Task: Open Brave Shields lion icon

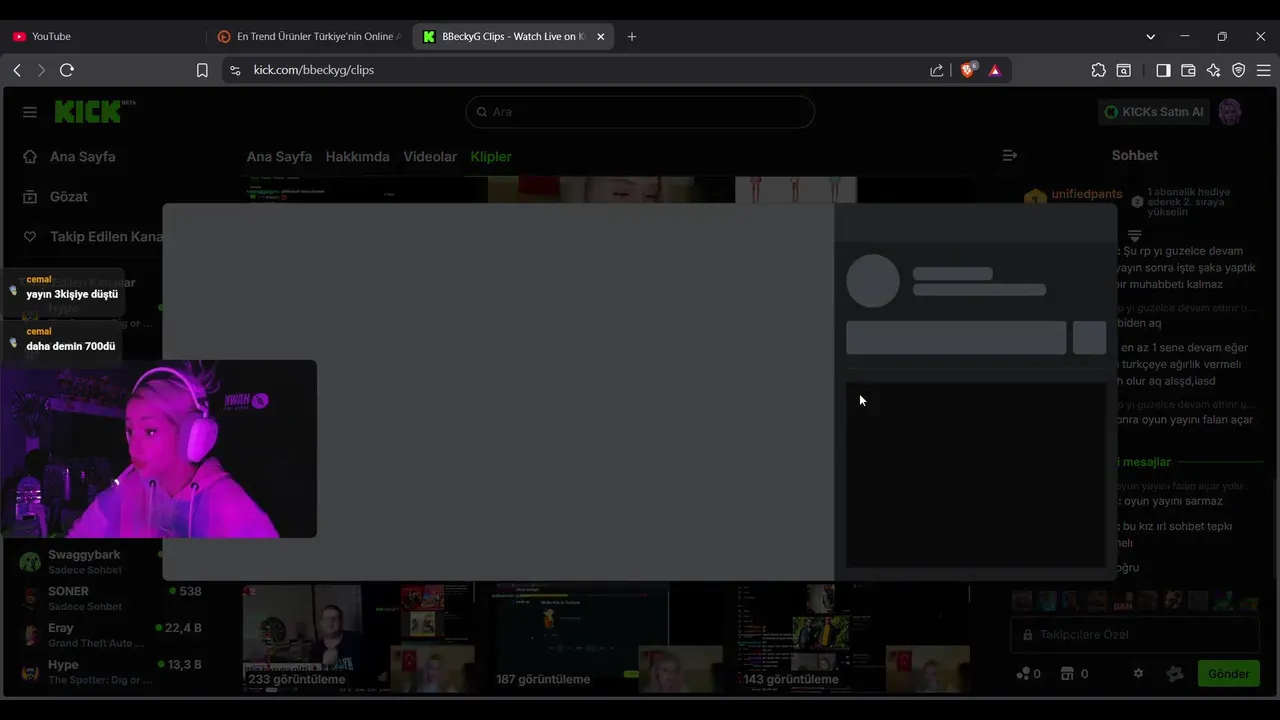Action: 967,70
